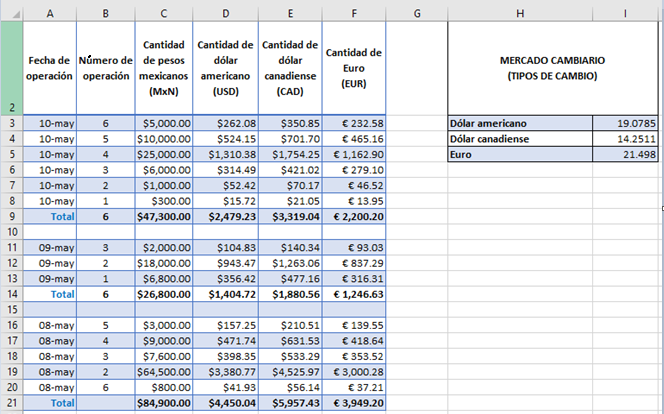Select the € 279.10 cell
The image size is (664, 414).
coord(354,170)
